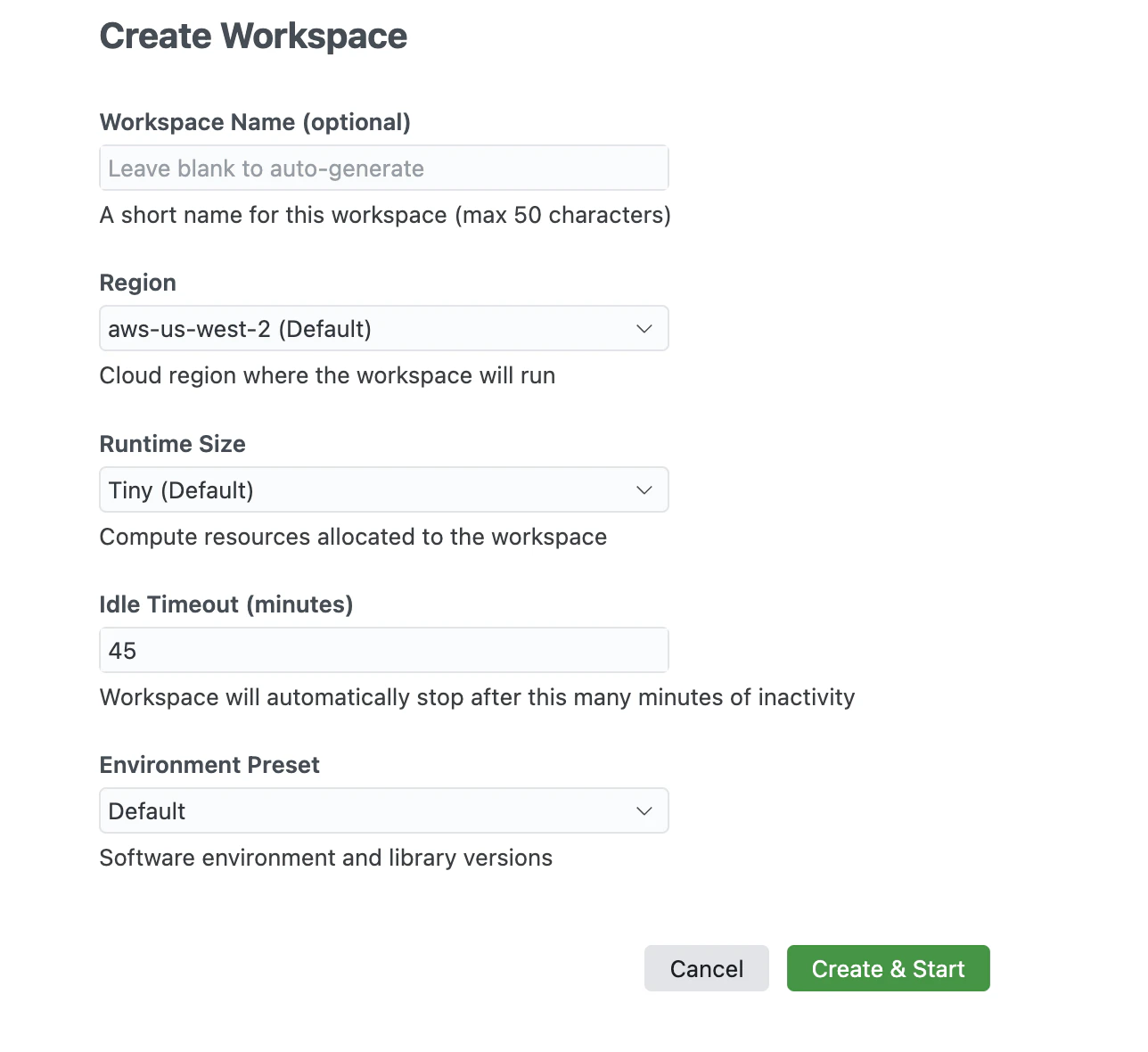Focus the Leave blank to auto-generate field
Viewport: 1148px width, 1052px height.
click(x=383, y=168)
